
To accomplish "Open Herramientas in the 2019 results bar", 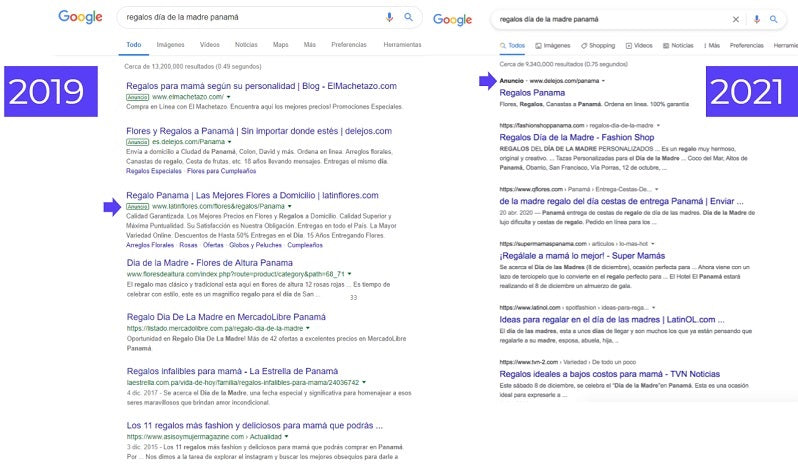I will pyautogui.click(x=403, y=45).
